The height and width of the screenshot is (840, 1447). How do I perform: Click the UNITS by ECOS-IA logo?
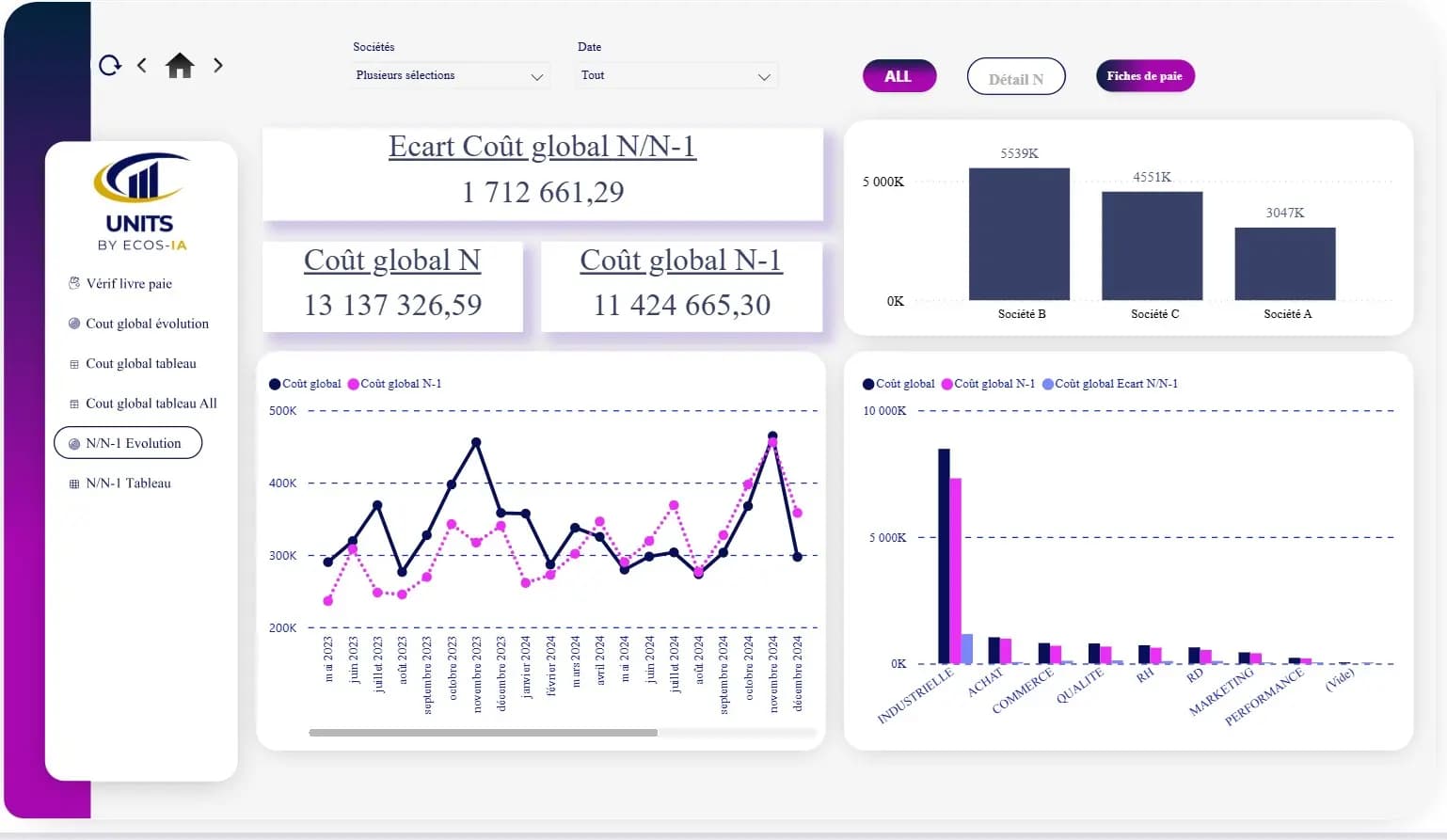(141, 201)
